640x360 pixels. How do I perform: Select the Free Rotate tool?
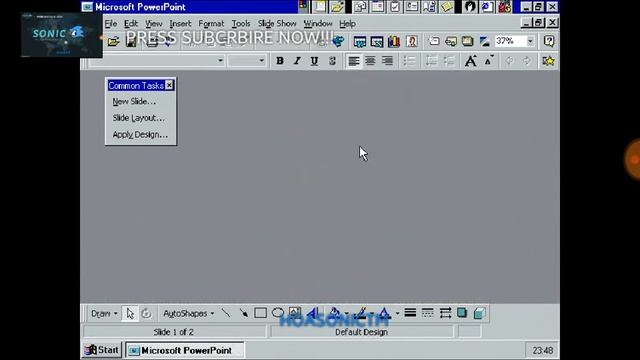[146, 313]
